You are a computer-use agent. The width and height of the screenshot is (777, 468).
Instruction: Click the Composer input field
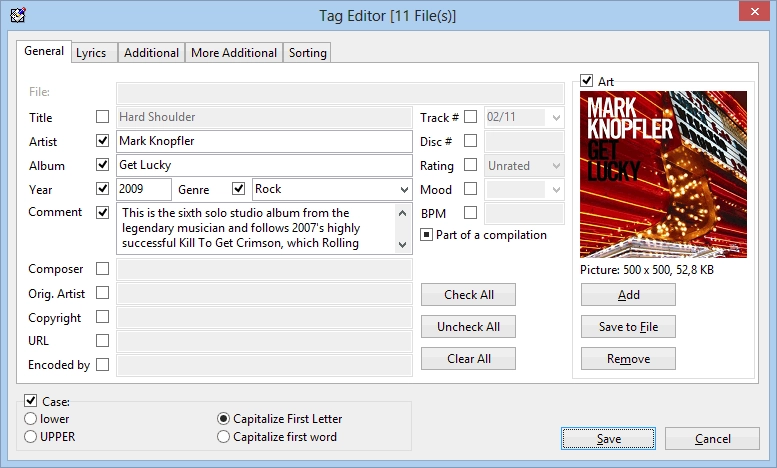264,269
